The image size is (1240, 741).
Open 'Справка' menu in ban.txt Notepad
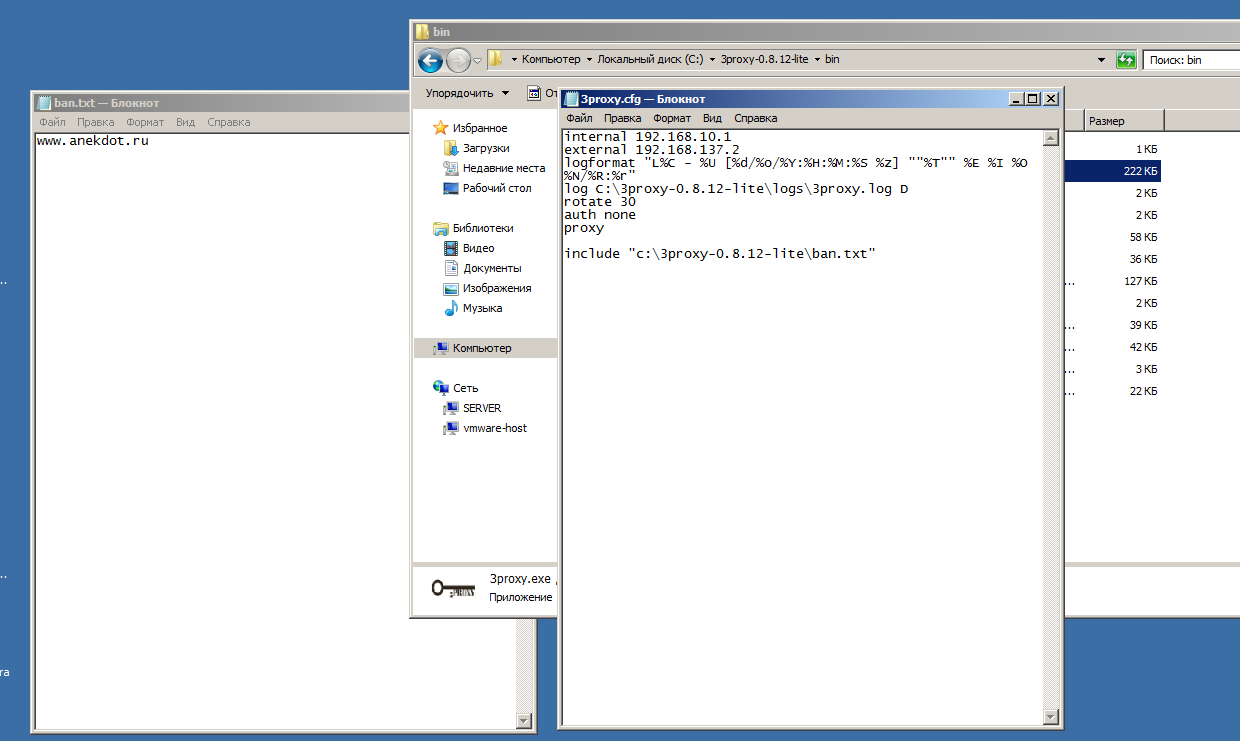click(x=229, y=122)
